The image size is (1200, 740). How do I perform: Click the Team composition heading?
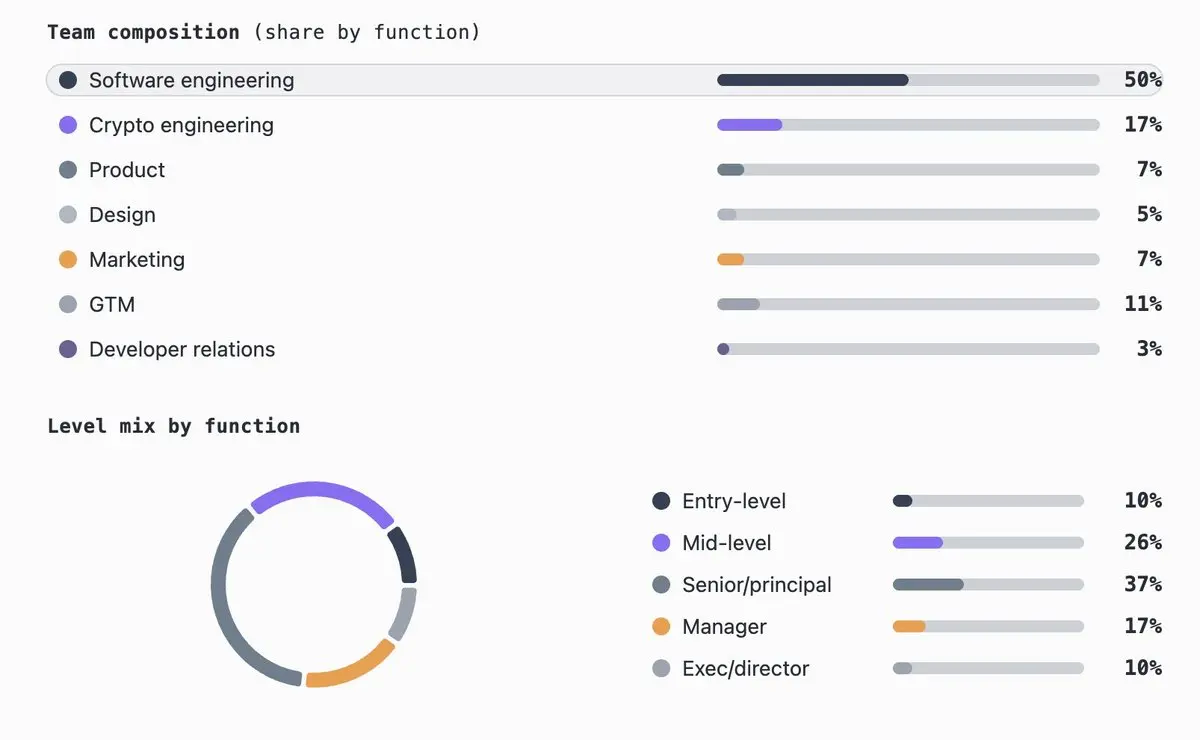coord(144,32)
